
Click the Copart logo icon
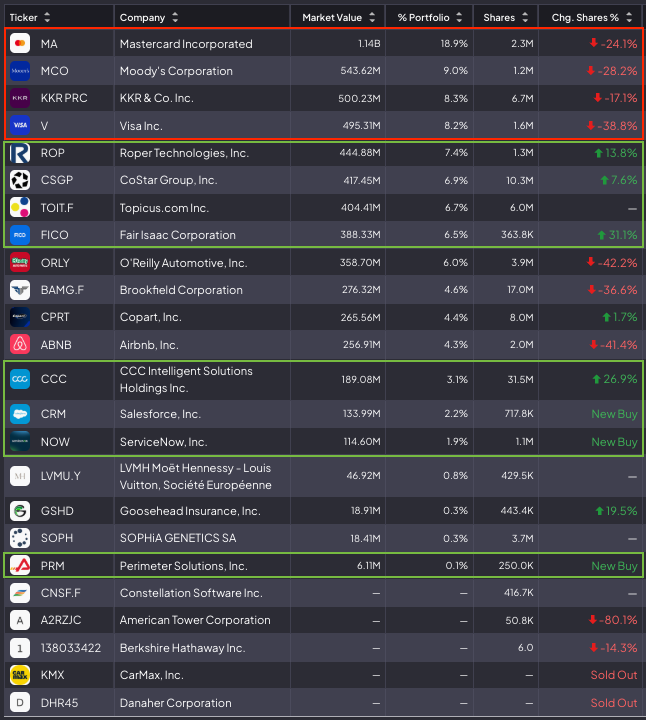point(20,317)
